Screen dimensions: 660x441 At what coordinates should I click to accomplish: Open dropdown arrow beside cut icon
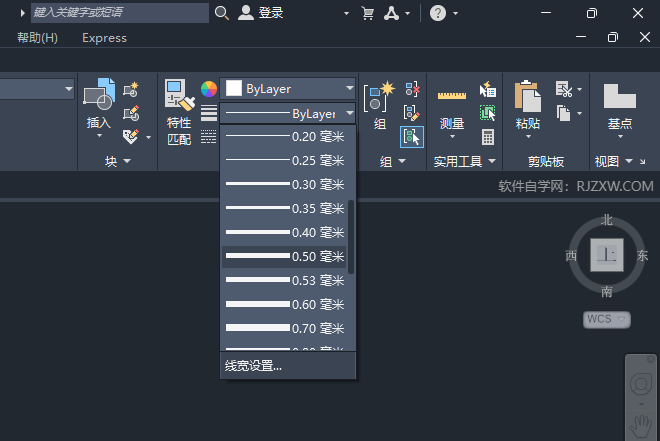(x=579, y=89)
